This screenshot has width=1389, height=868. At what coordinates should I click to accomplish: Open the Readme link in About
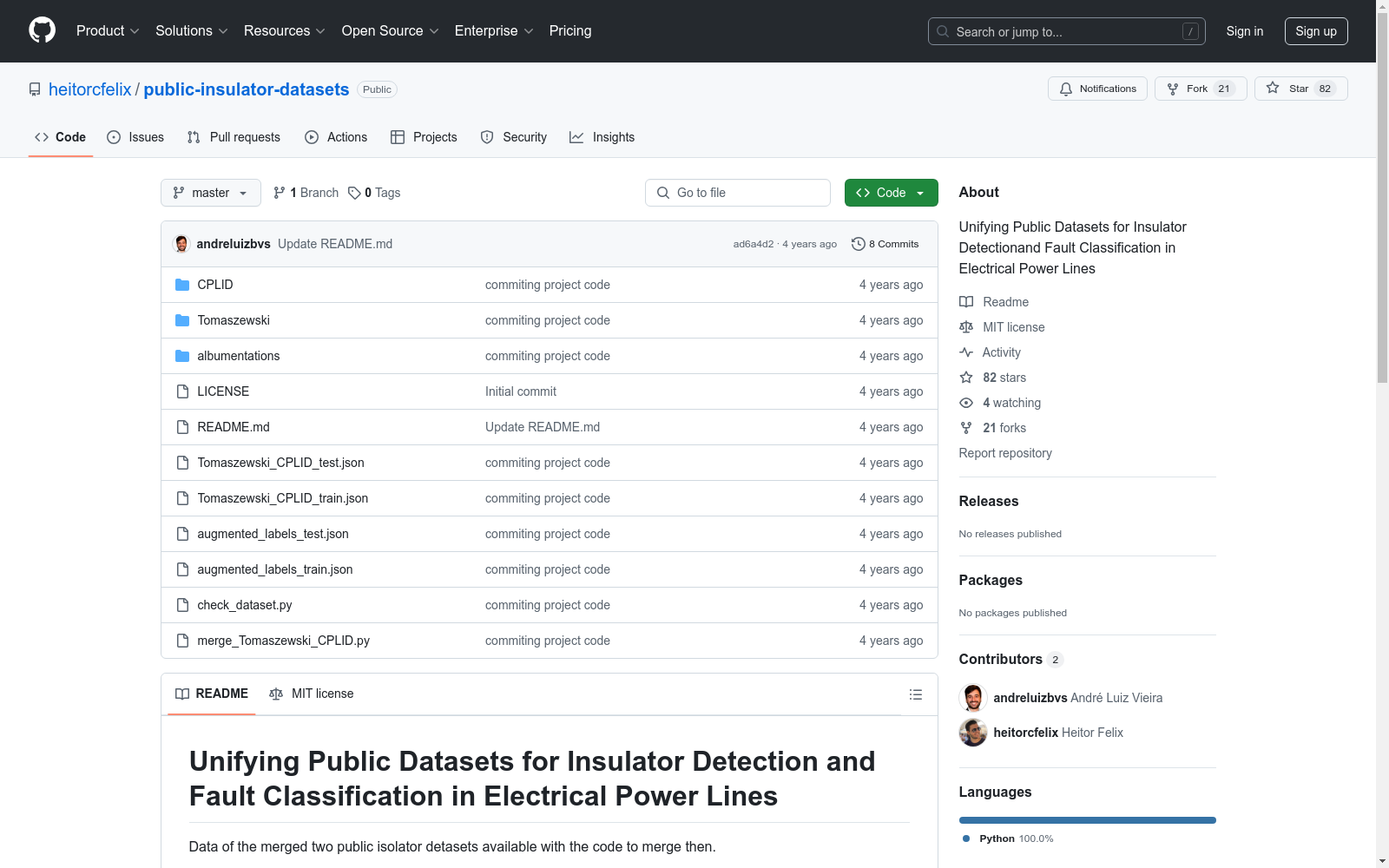tap(994, 302)
